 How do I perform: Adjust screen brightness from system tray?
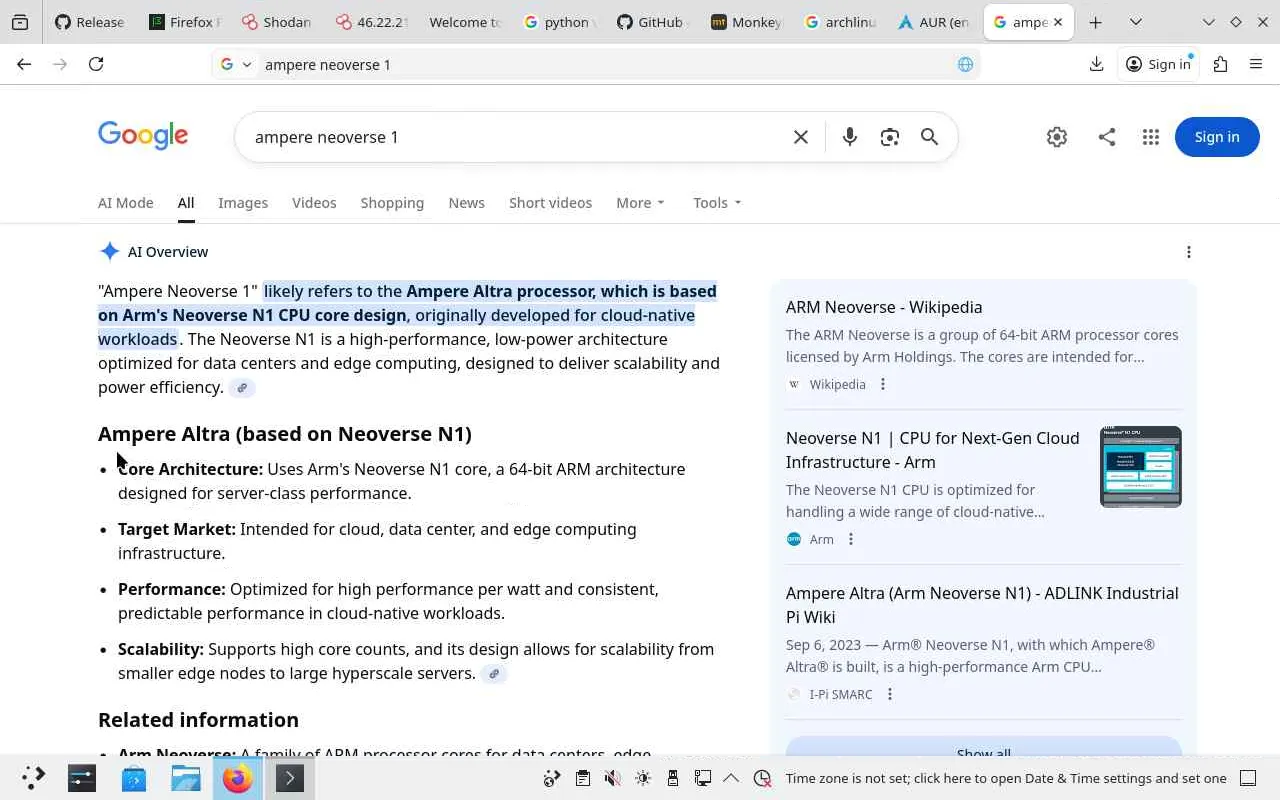click(643, 778)
